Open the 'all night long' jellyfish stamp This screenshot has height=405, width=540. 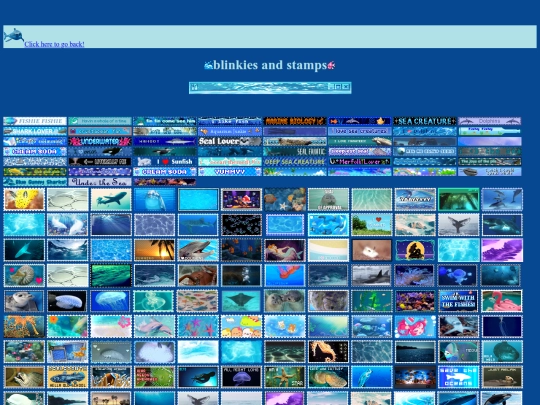241,377
